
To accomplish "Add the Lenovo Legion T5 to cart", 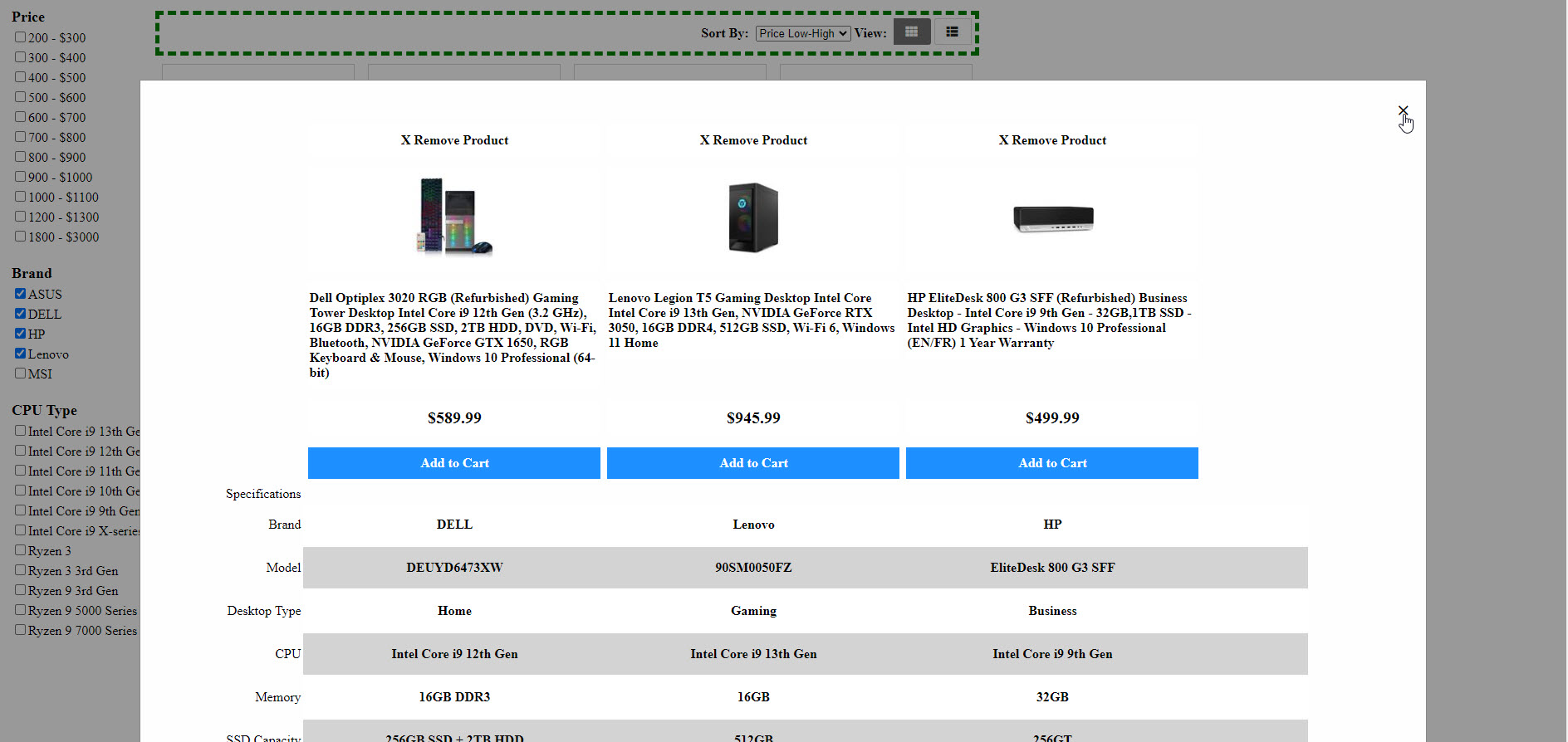I will pyautogui.click(x=753, y=463).
